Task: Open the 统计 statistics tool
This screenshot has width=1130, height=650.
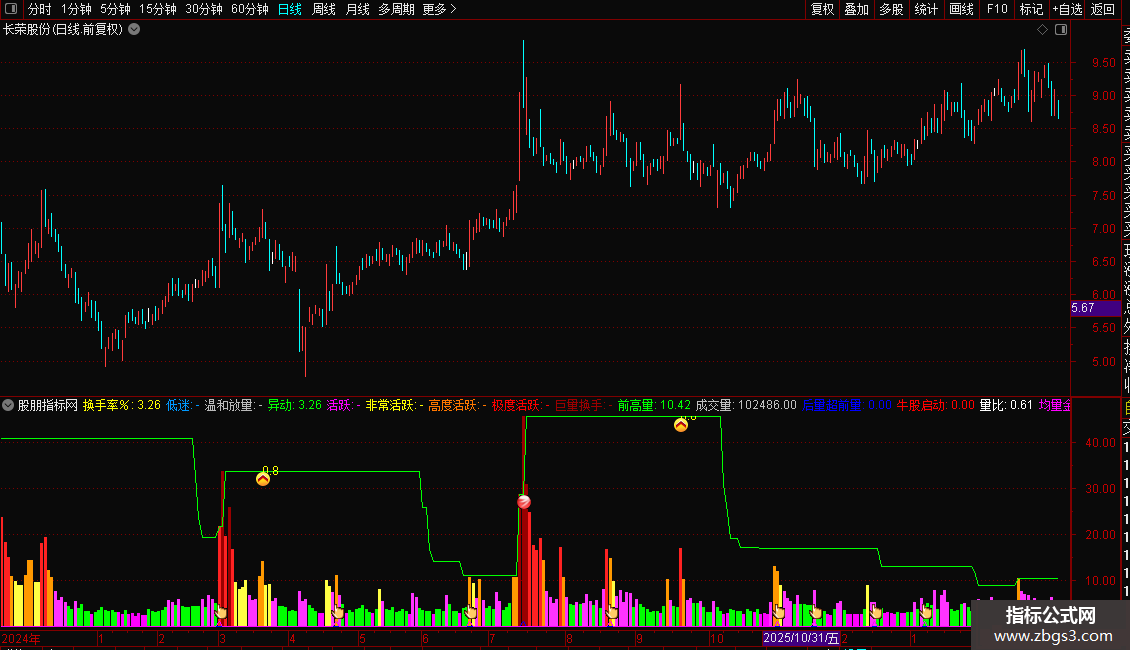Action: (x=926, y=9)
